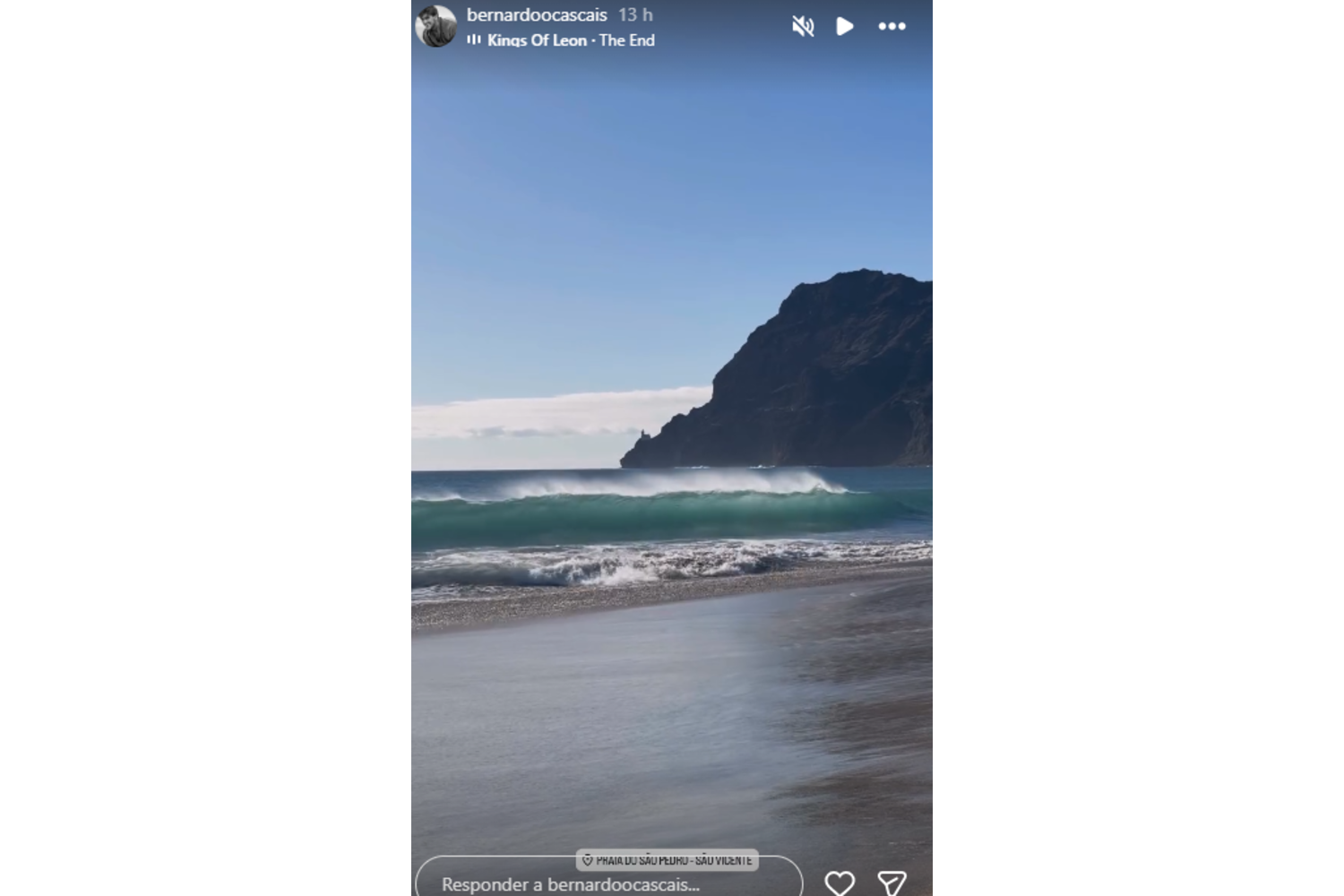
Task: Open the bernardoocascais username link
Action: tap(537, 15)
